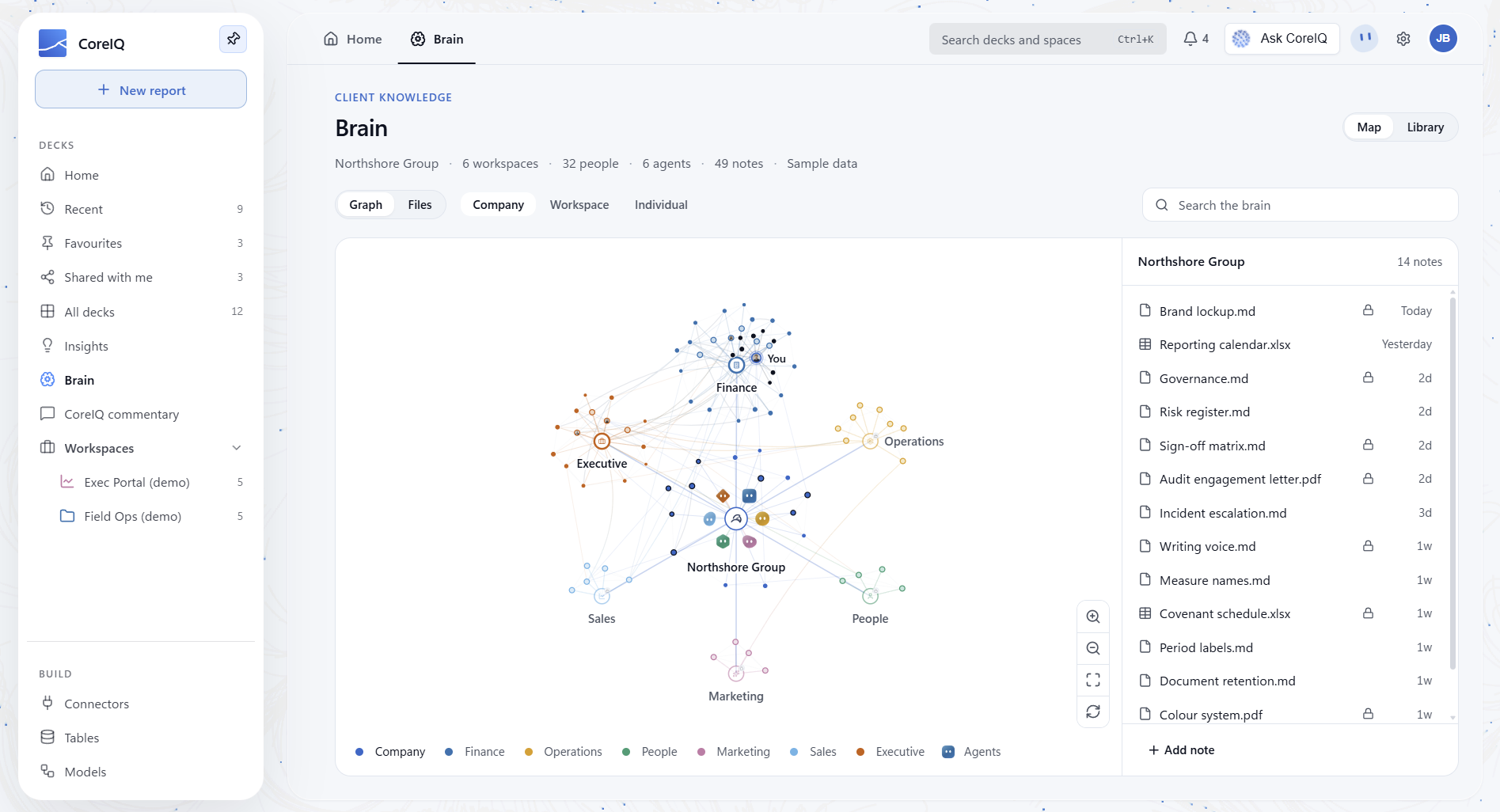Switch to Library view
This screenshot has height=812, width=1500.
(x=1425, y=127)
